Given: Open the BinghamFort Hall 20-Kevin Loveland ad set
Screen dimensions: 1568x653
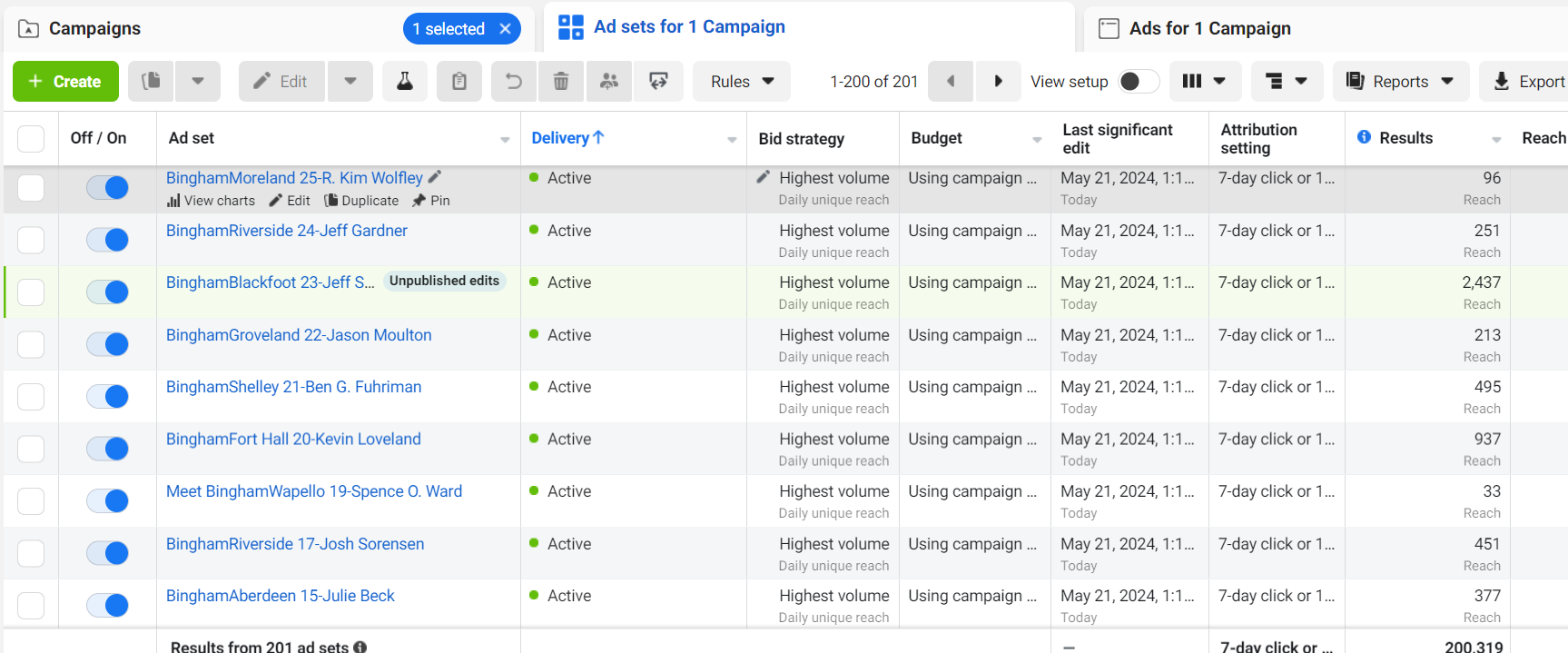Looking at the screenshot, I should tap(293, 440).
